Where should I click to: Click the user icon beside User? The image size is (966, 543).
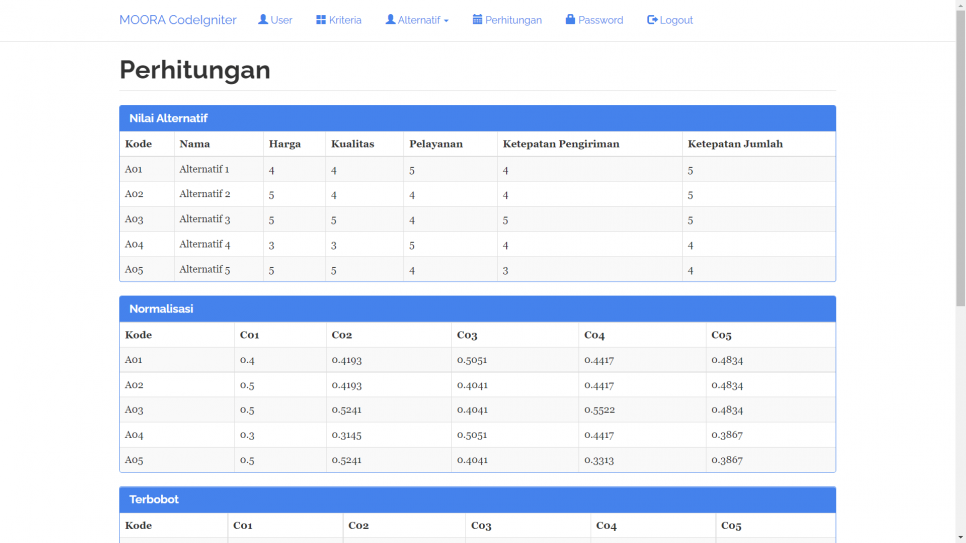pos(263,20)
